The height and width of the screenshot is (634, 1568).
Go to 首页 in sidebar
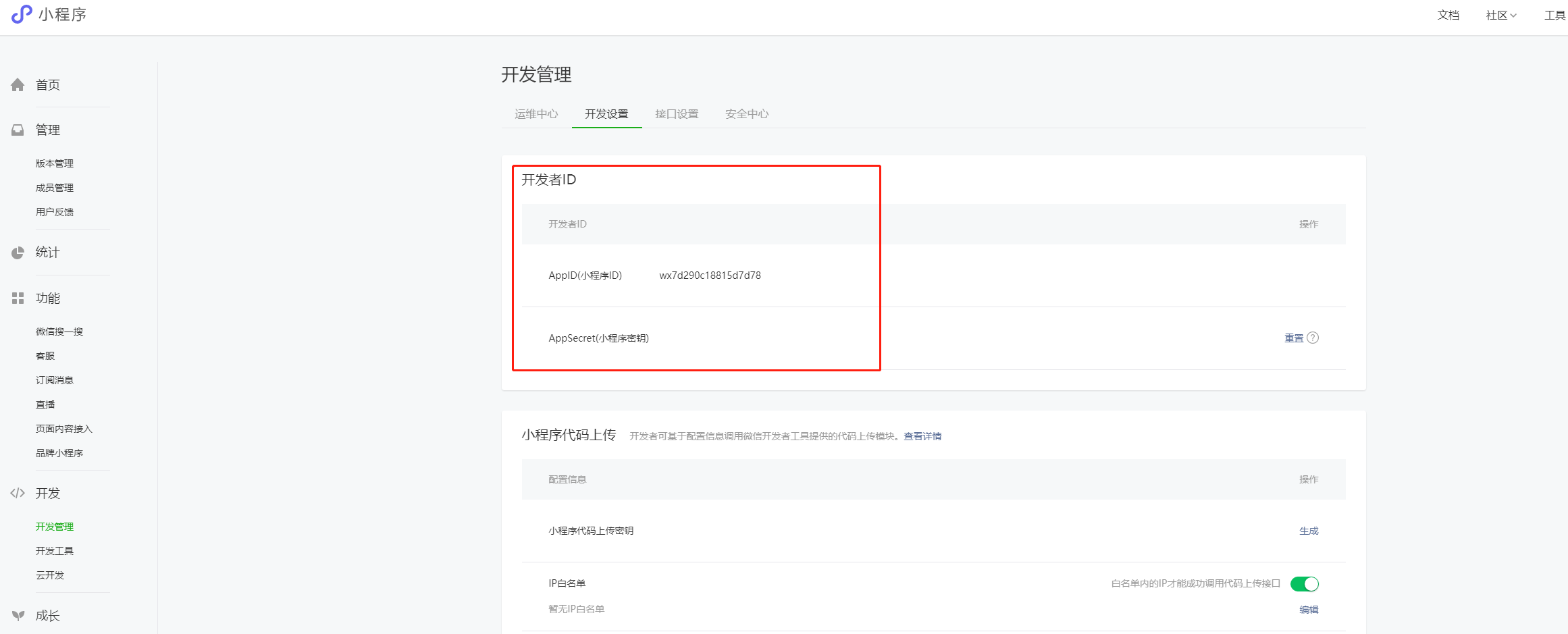tap(48, 84)
